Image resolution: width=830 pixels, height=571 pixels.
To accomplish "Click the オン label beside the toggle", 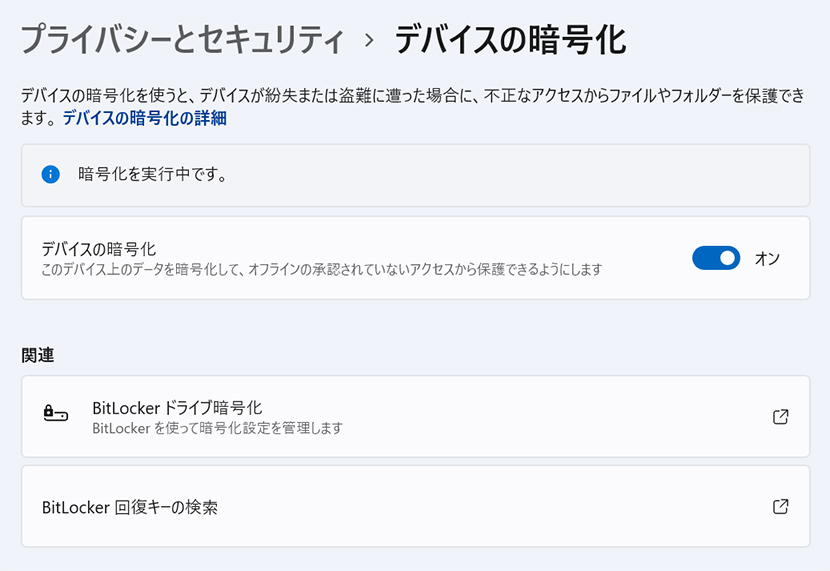I will pyautogui.click(x=767, y=259).
